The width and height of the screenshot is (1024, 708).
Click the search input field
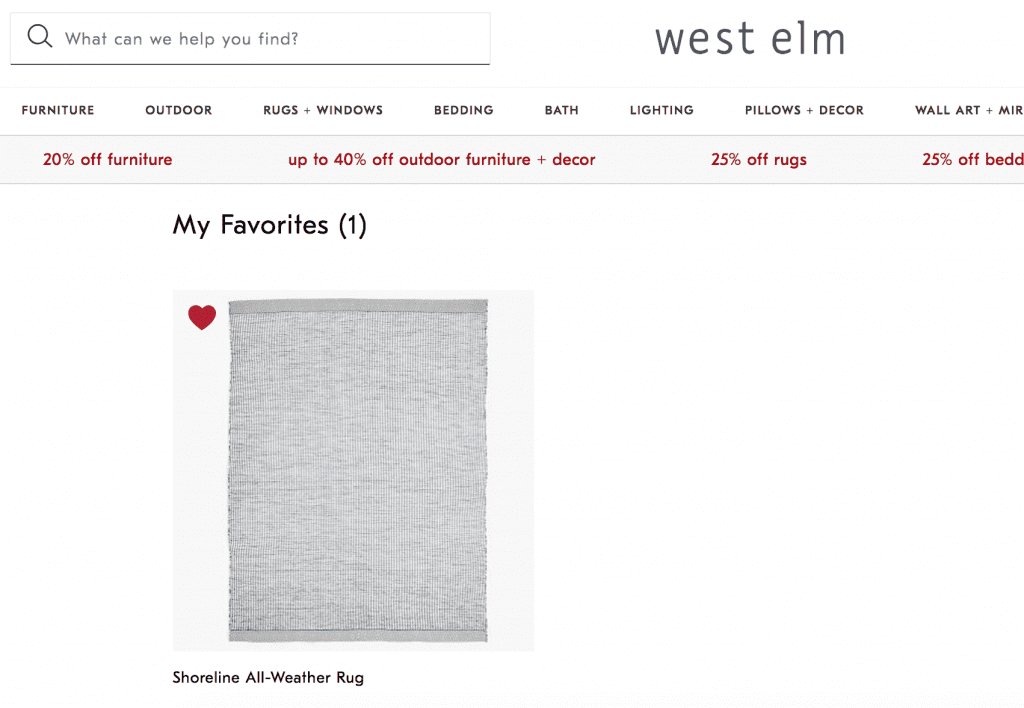coord(270,39)
